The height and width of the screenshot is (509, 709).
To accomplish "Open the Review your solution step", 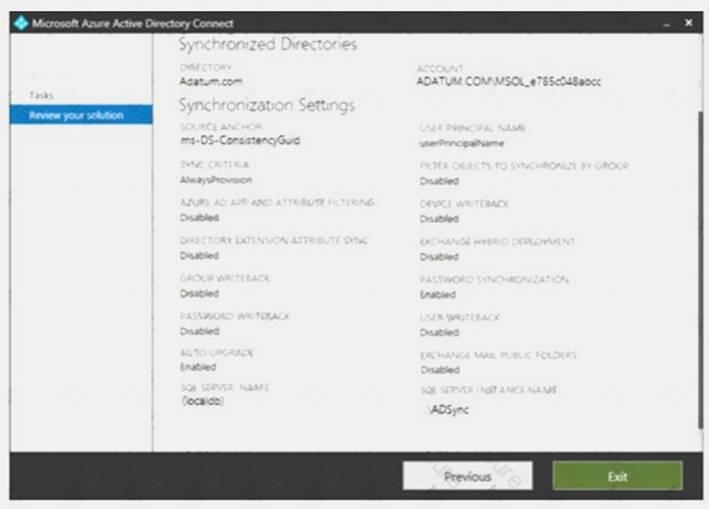I will [x=81, y=115].
